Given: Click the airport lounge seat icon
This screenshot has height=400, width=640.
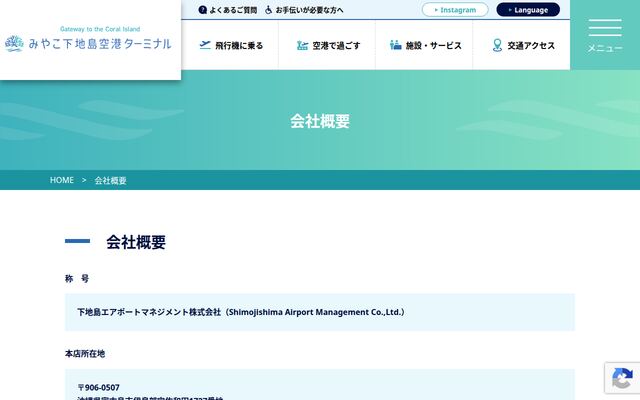Looking at the screenshot, I should (302, 45).
